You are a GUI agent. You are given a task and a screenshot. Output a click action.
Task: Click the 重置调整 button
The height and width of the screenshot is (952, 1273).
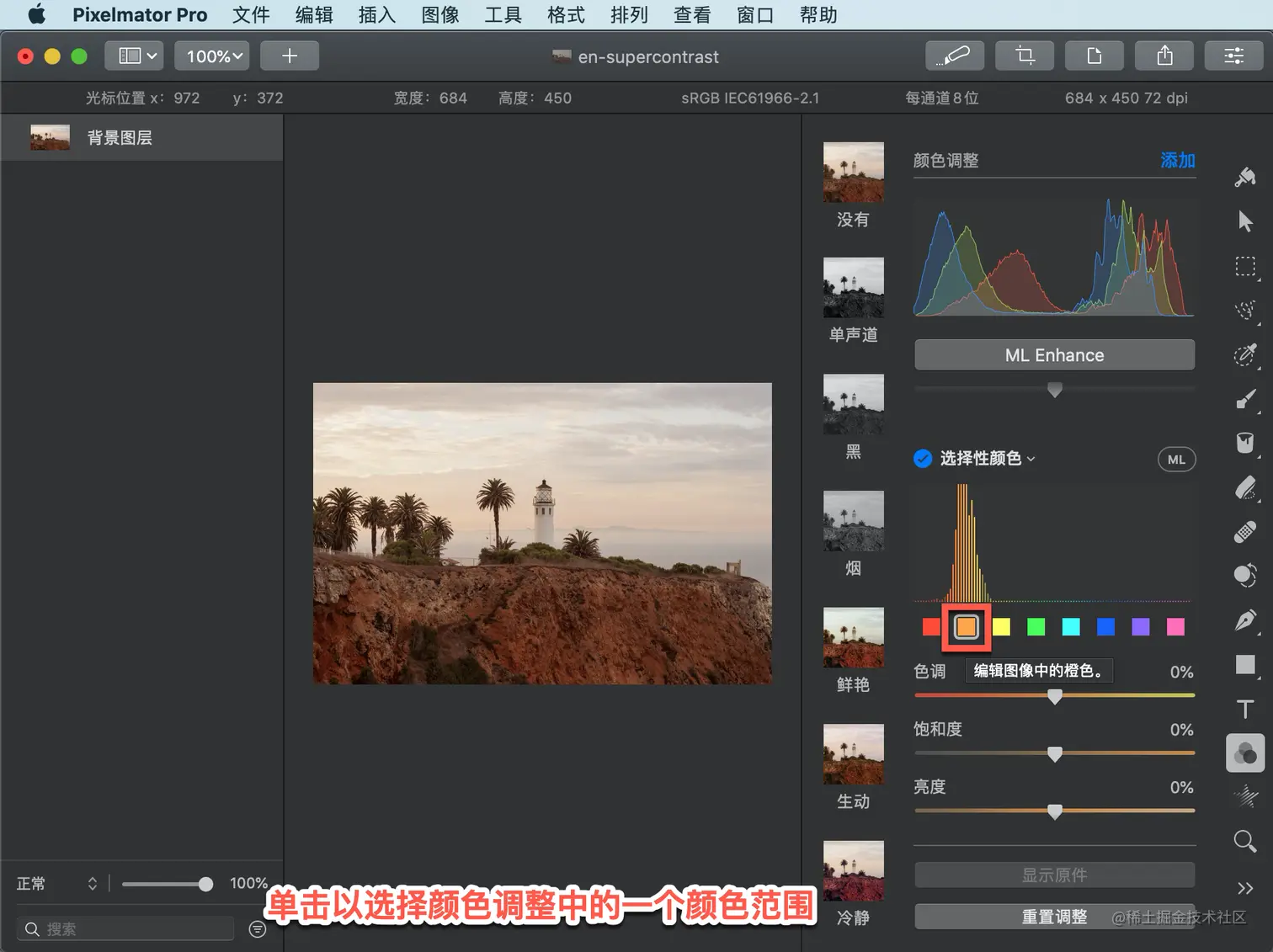point(1054,917)
